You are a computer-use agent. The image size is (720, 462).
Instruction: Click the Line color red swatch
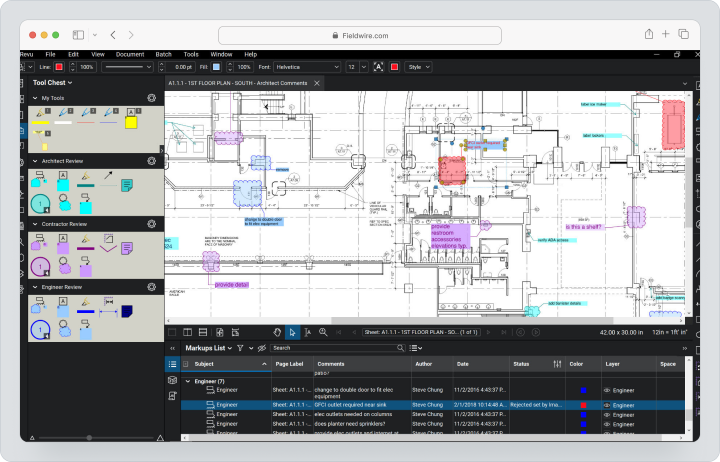(59, 67)
